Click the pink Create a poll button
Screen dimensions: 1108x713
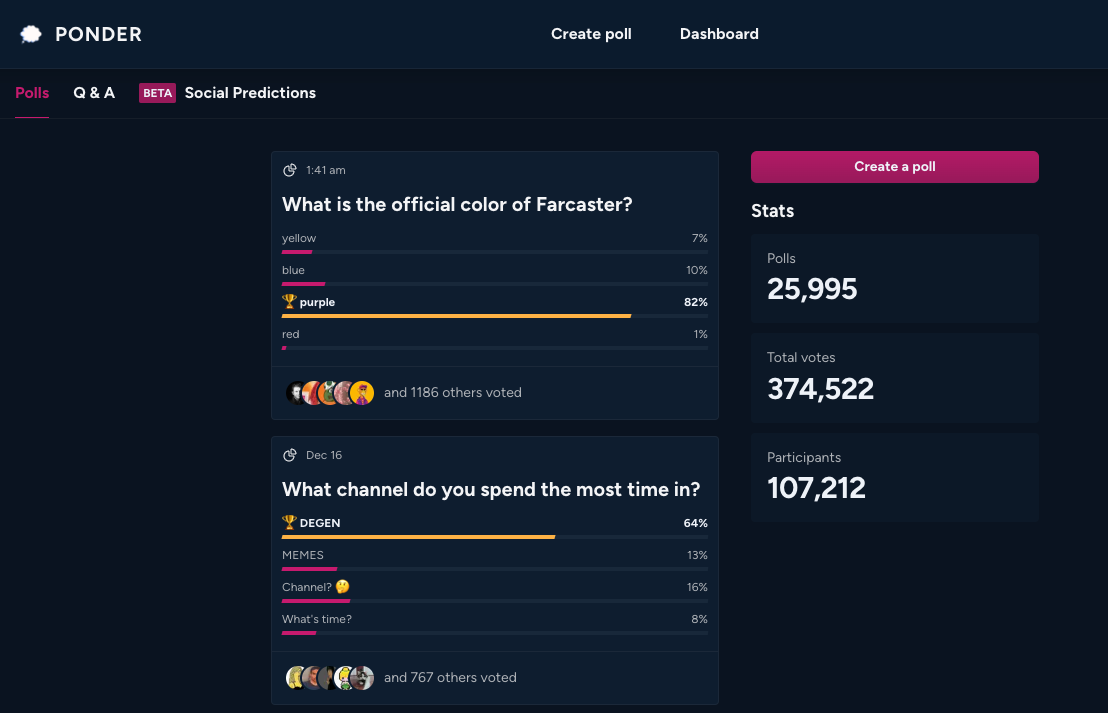coord(895,167)
